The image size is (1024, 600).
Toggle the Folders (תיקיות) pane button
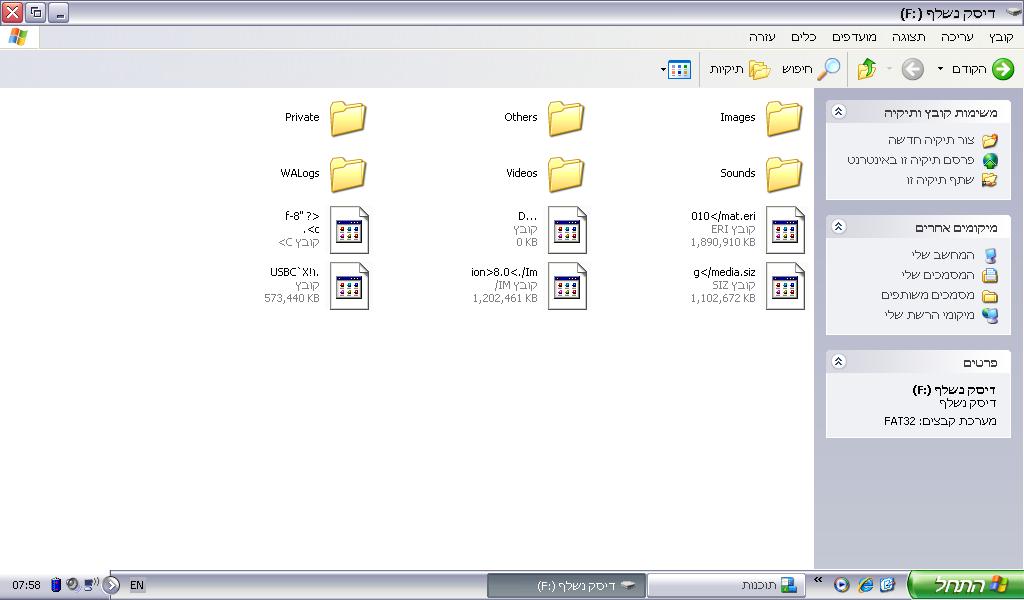760,69
